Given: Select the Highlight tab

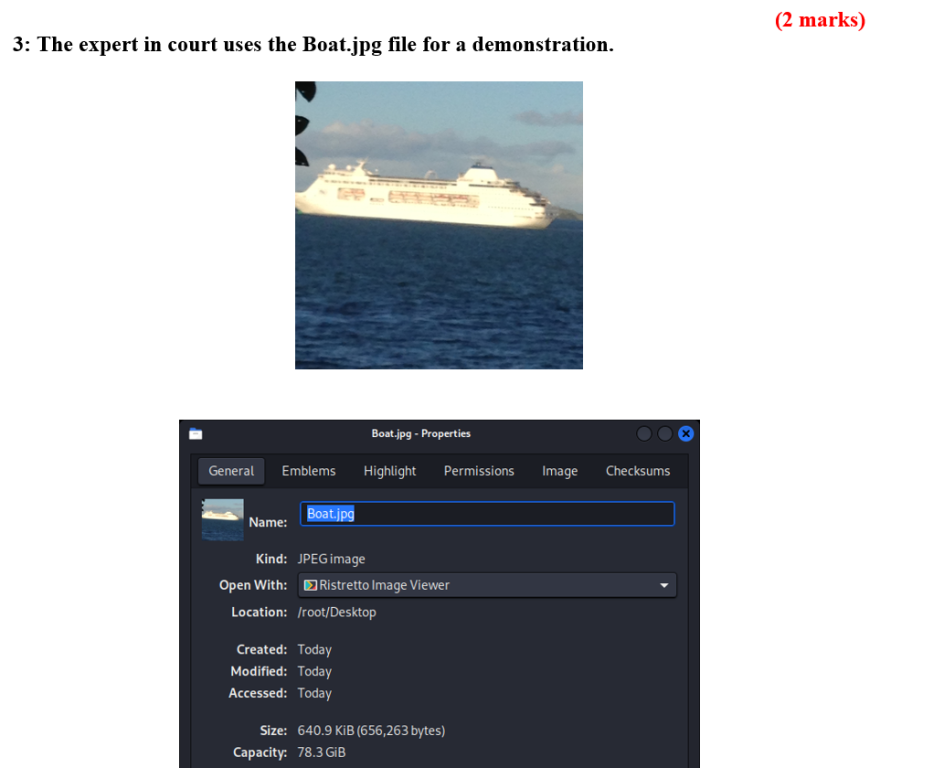Looking at the screenshot, I should pos(389,471).
